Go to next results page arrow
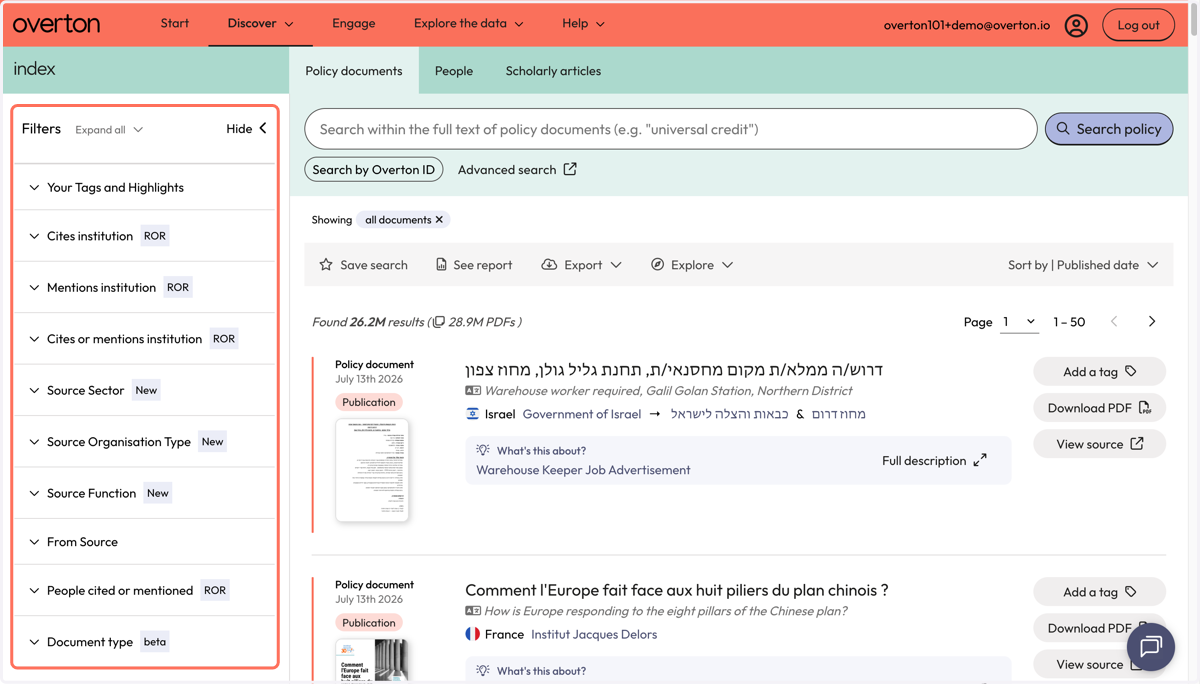 pos(1152,322)
